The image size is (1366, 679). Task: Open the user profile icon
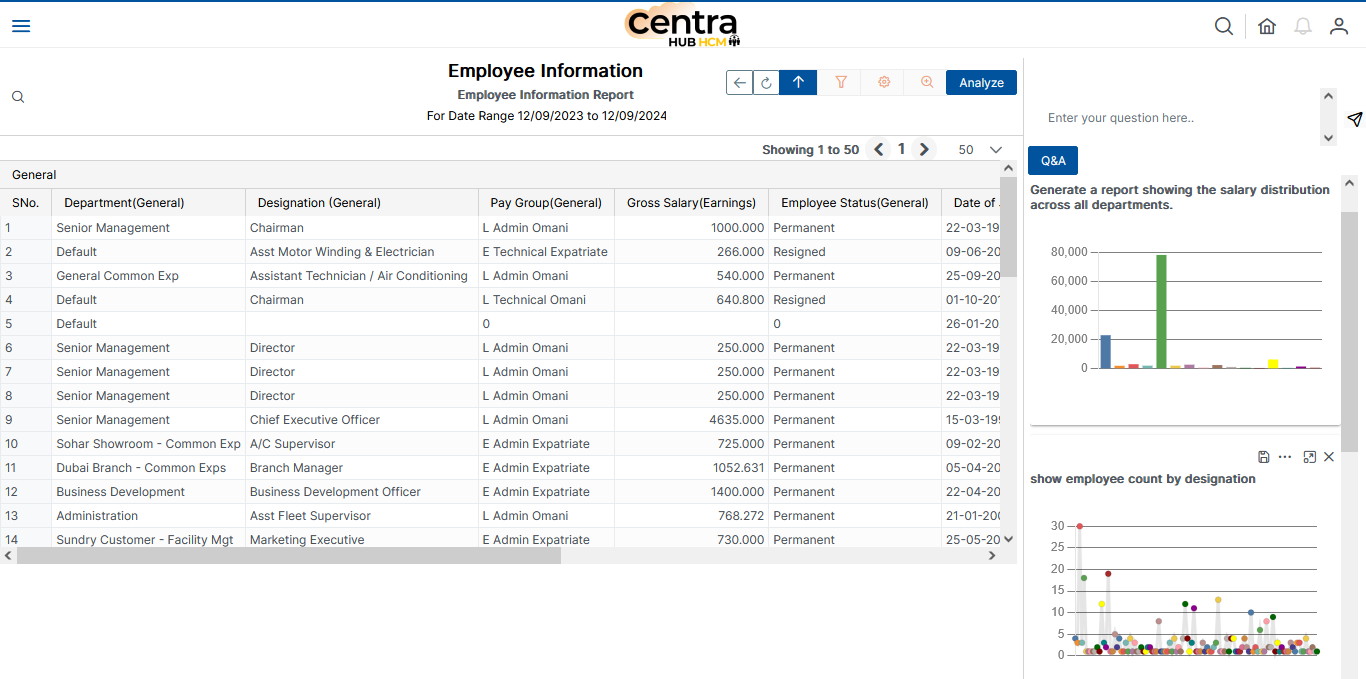tap(1339, 26)
